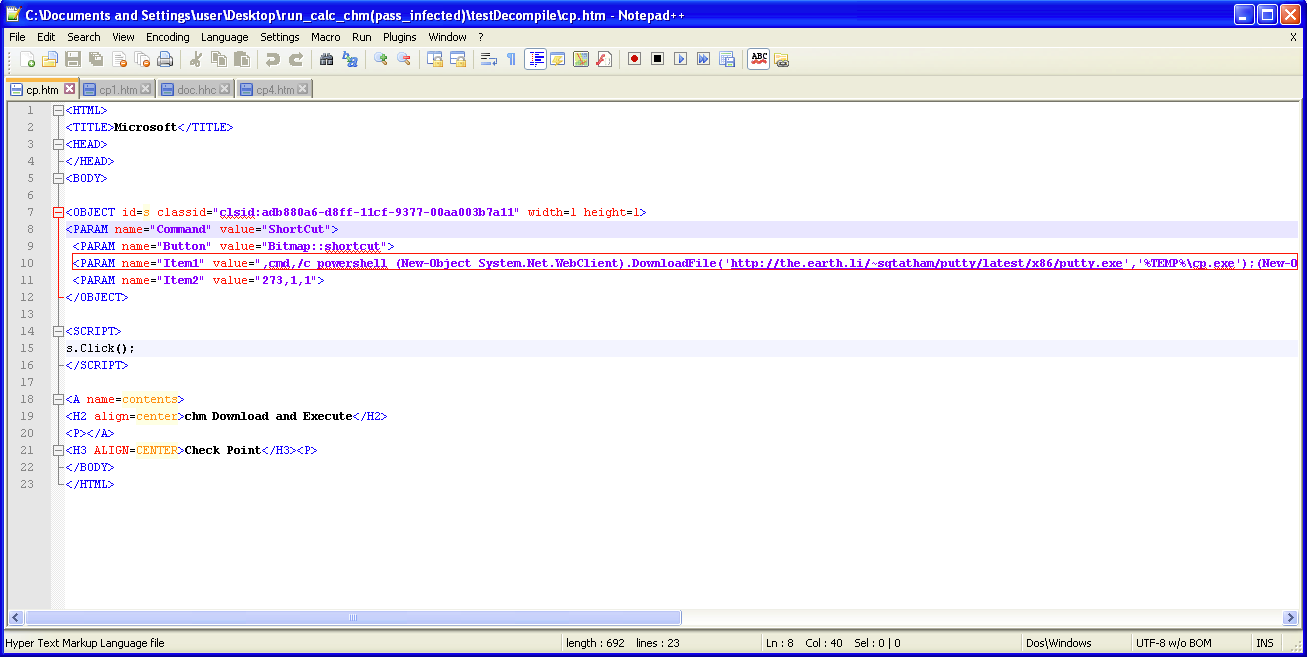The width and height of the screenshot is (1307, 657).
Task: Open Find with the binoculars icon
Action: (x=327, y=59)
